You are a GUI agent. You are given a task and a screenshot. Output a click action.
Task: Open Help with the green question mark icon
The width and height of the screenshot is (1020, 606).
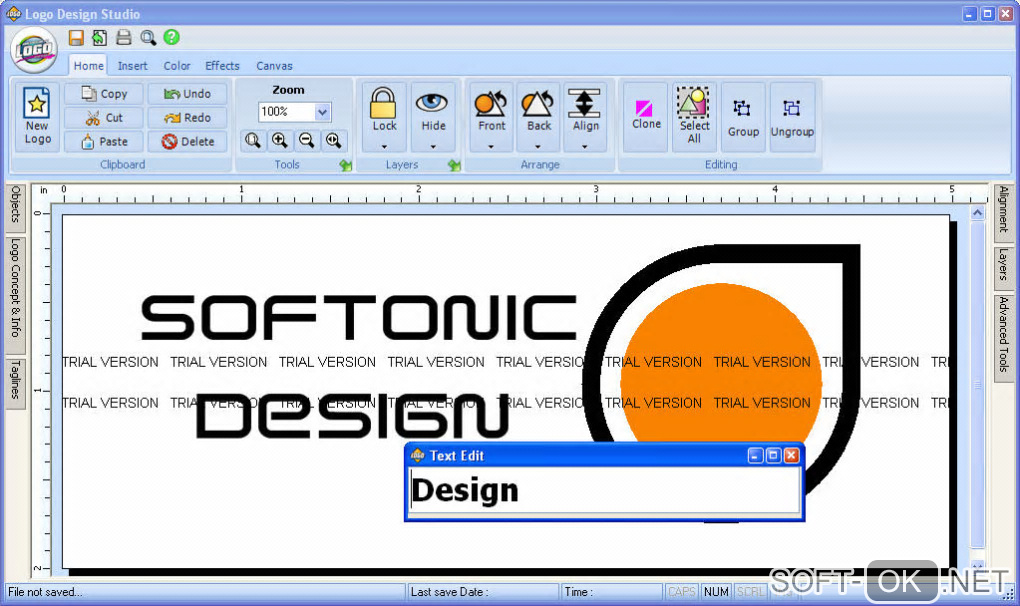(172, 38)
